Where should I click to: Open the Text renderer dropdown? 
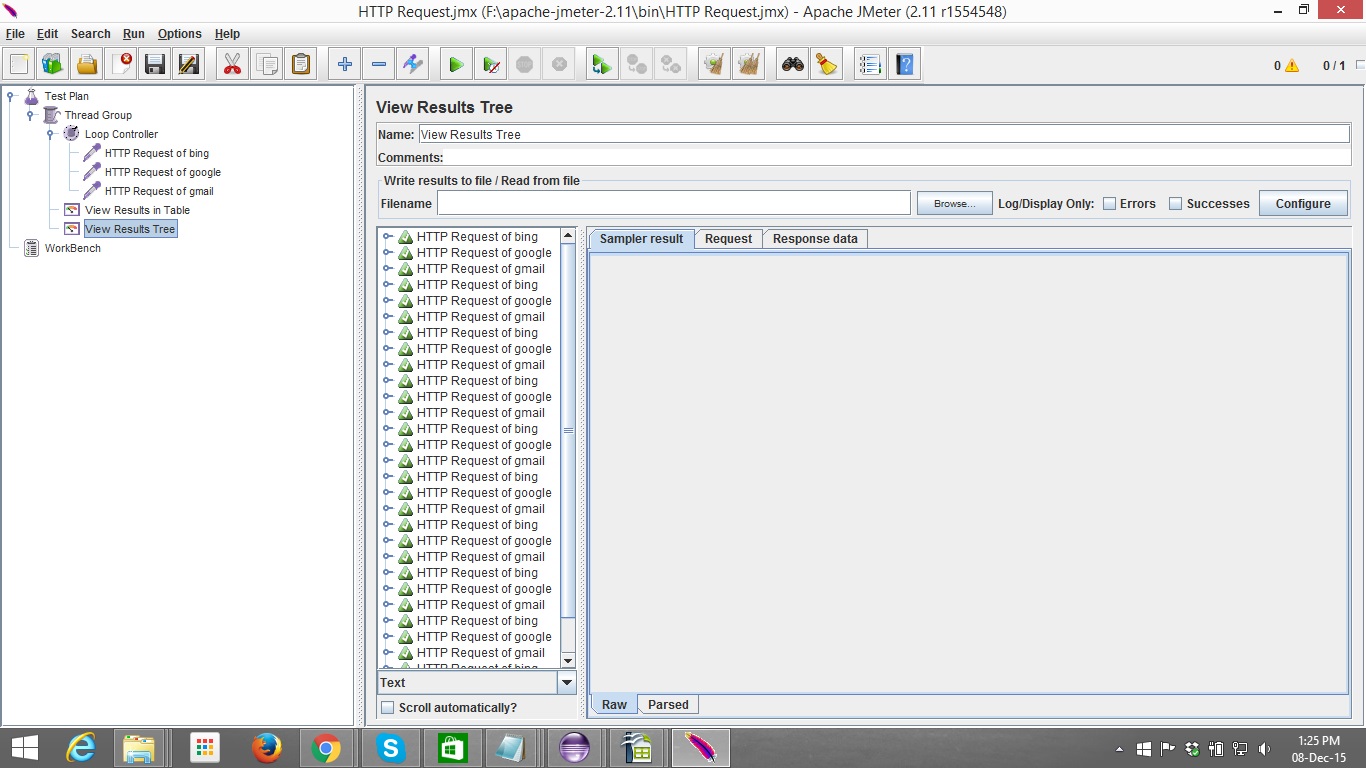click(x=567, y=683)
